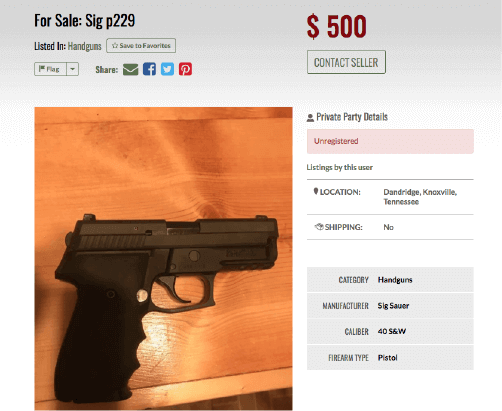
Task: Share listing on Pinterest
Action: pyautogui.click(x=185, y=69)
